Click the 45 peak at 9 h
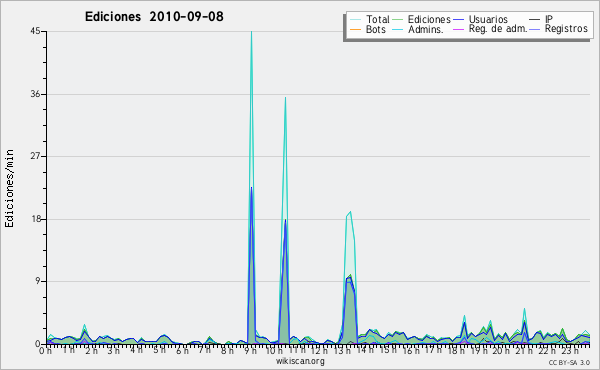 [251, 32]
